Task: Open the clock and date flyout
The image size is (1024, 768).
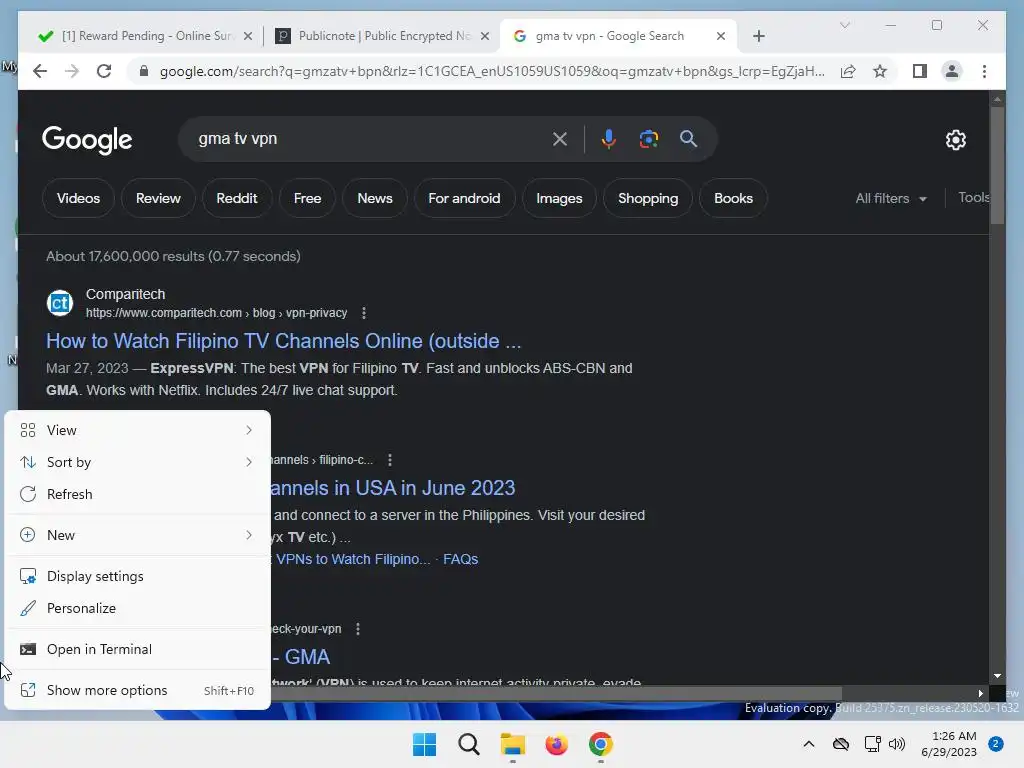Action: pyautogui.click(x=949, y=744)
